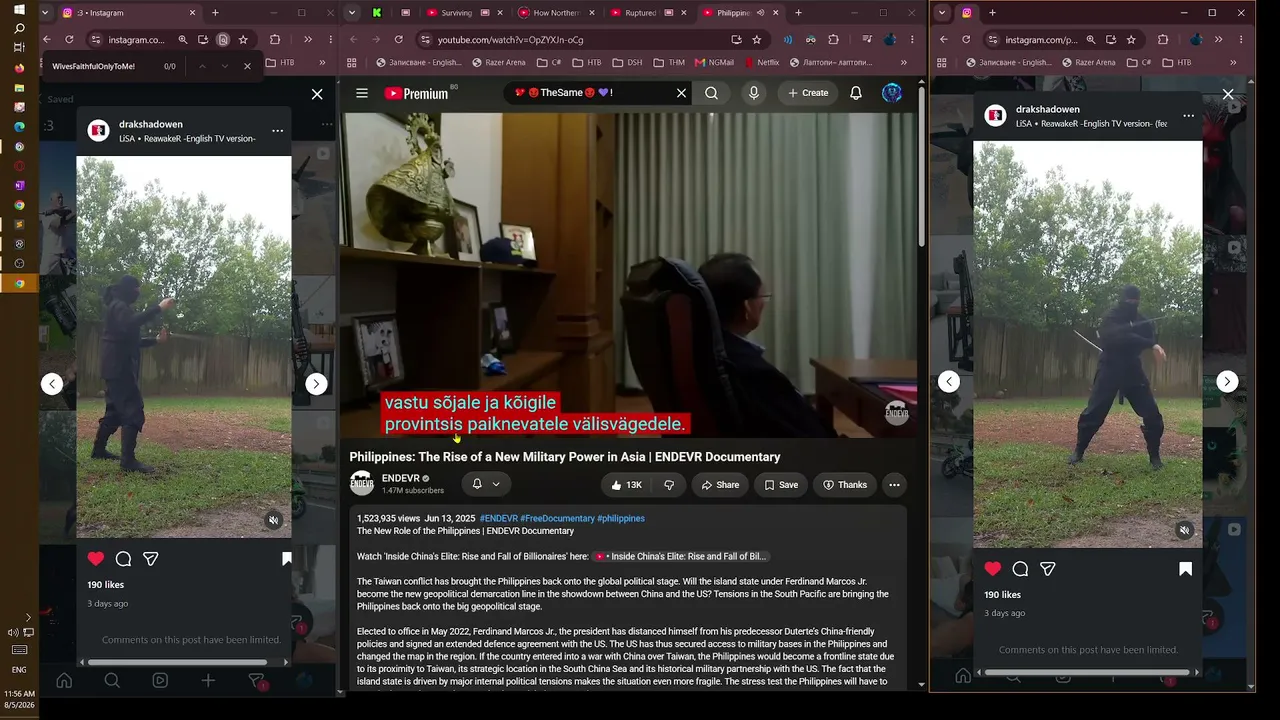Go to next post in left Instagram viewer
Image resolution: width=1280 pixels, height=720 pixels.
pyautogui.click(x=316, y=384)
